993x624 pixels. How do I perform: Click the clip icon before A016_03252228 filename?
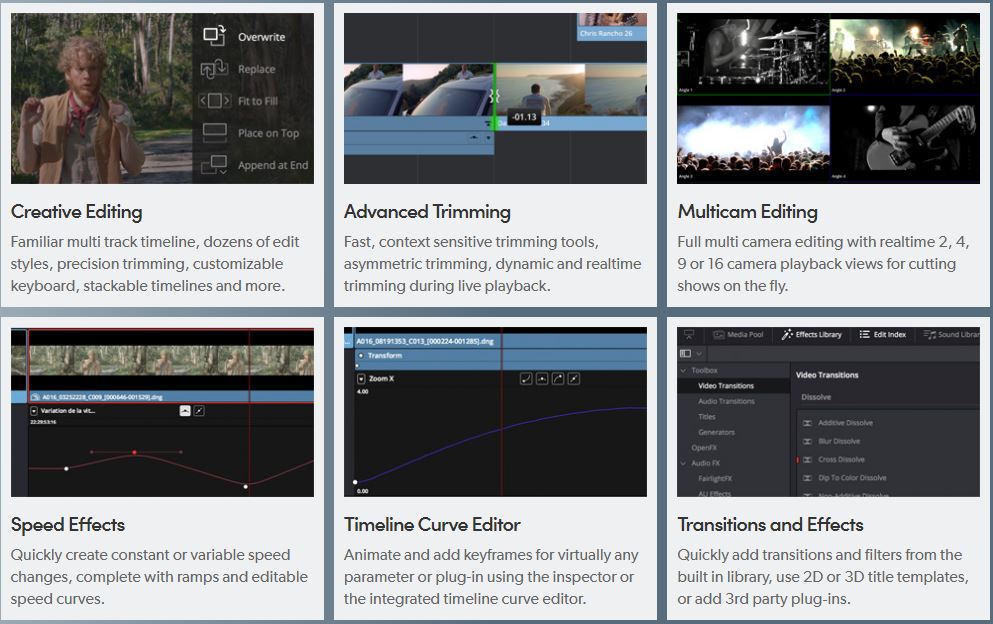tap(35, 397)
